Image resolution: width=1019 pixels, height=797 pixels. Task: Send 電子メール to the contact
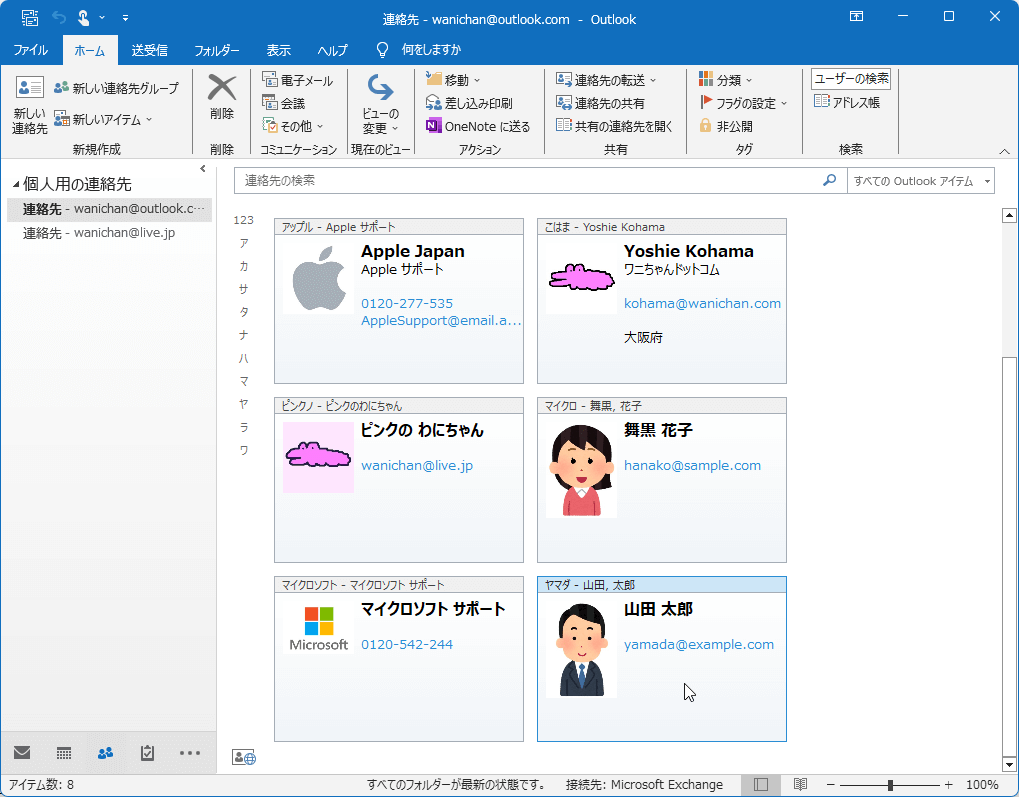point(298,80)
